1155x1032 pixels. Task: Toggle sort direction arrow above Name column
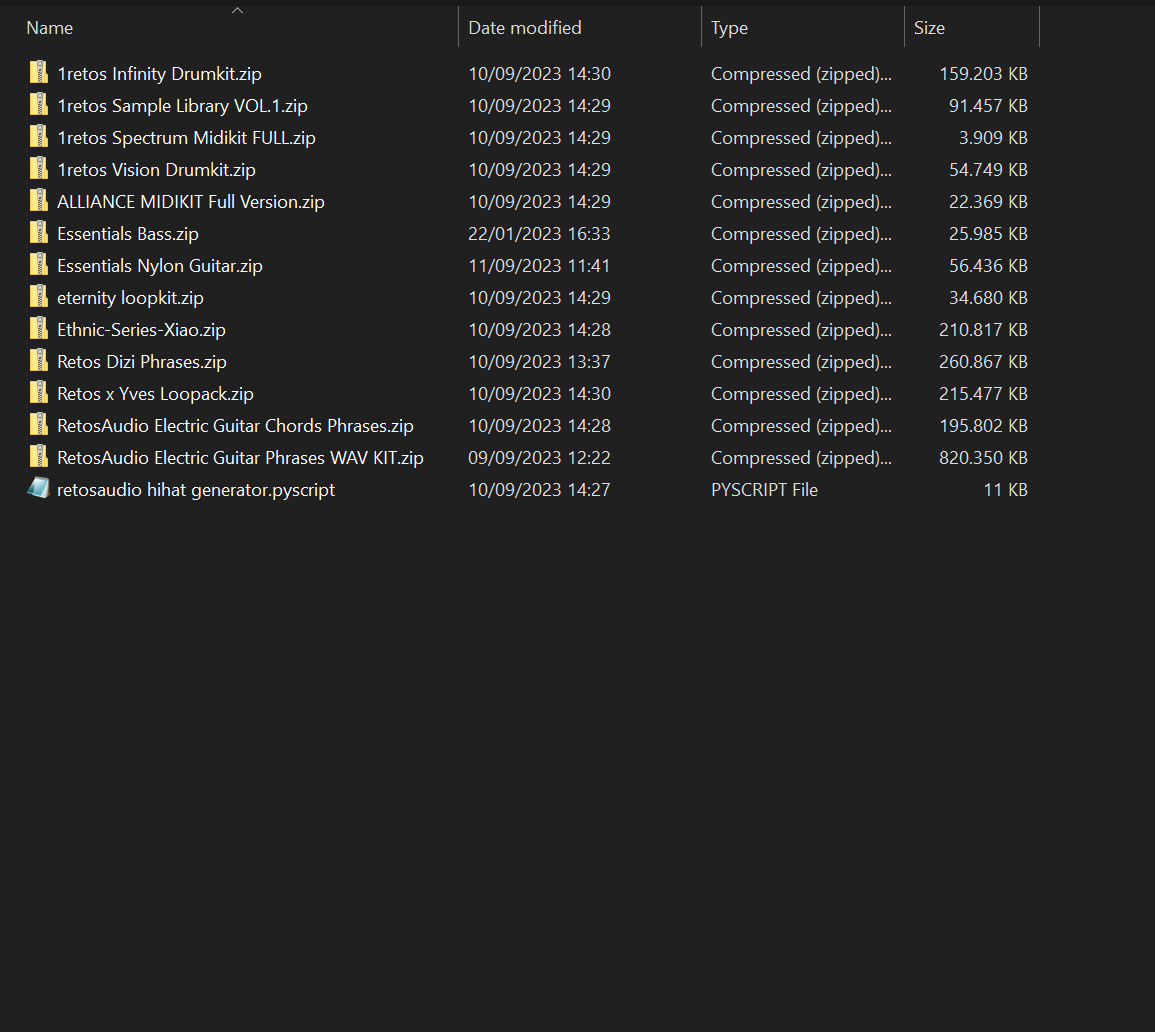coord(237,11)
